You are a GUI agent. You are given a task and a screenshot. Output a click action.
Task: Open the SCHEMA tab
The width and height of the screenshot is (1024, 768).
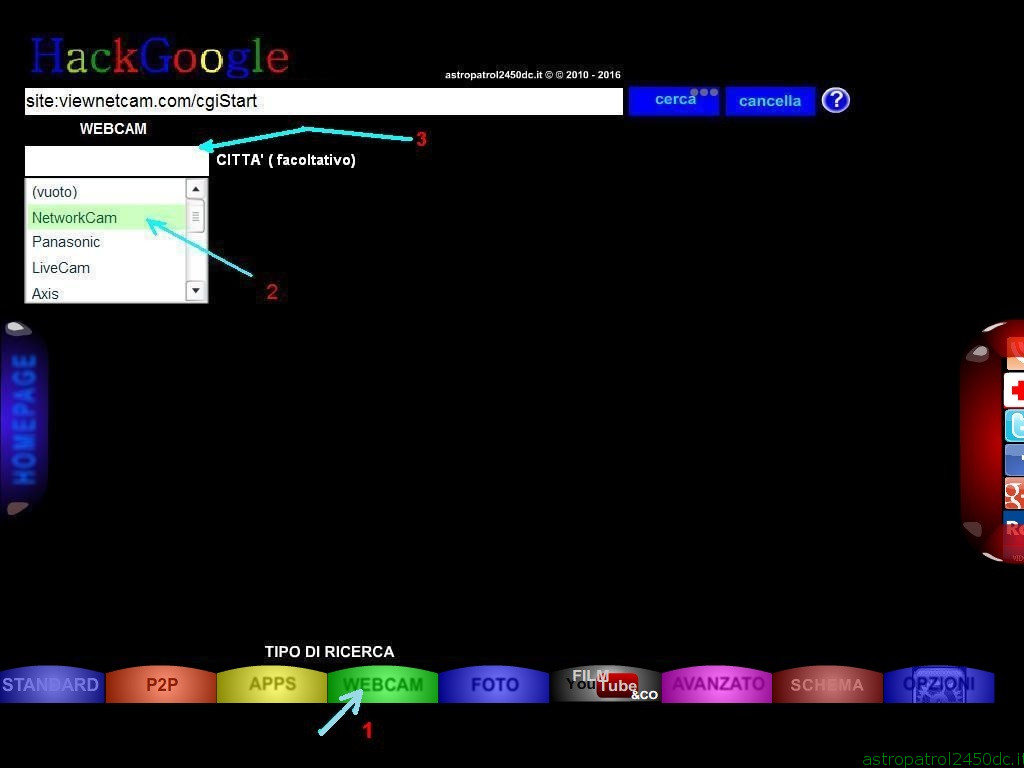point(827,684)
